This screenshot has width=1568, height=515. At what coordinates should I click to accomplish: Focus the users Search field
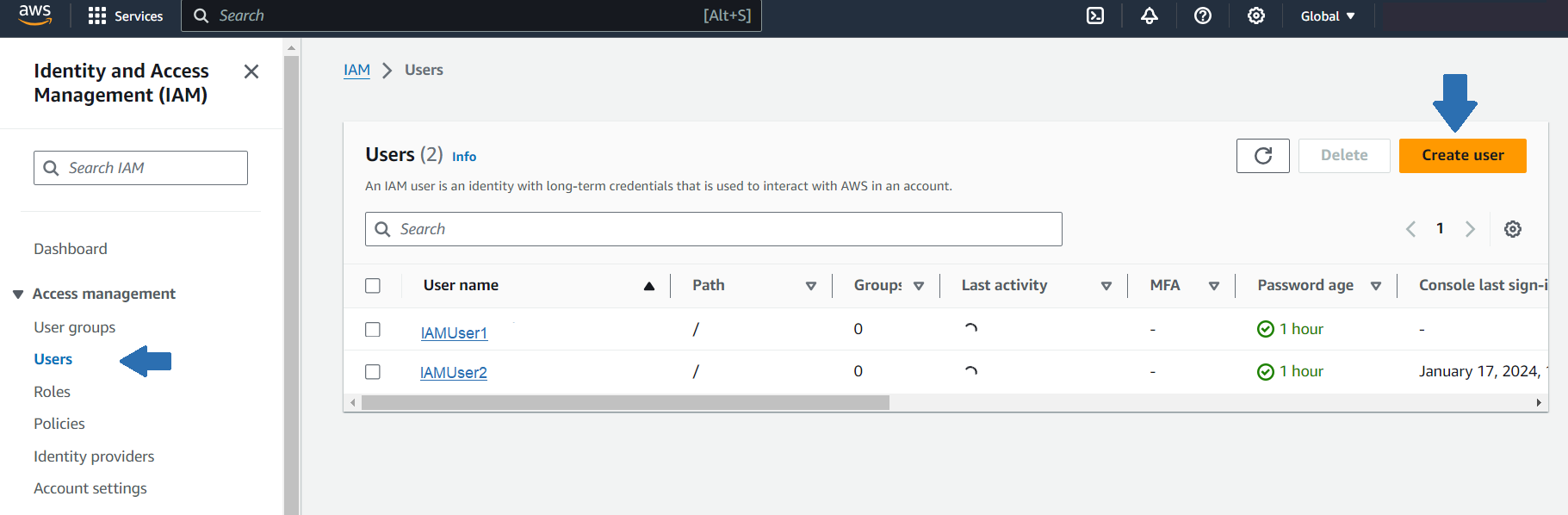pyautogui.click(x=713, y=229)
